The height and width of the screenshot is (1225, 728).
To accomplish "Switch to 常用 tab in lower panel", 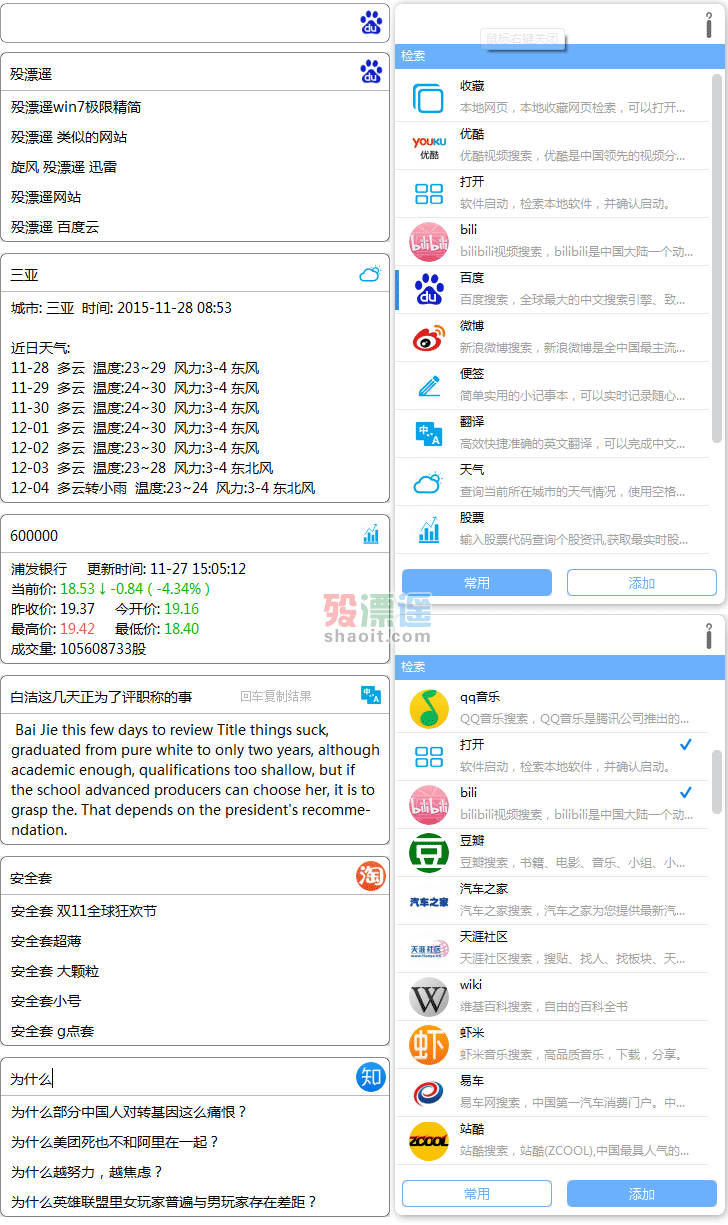I will (477, 1193).
